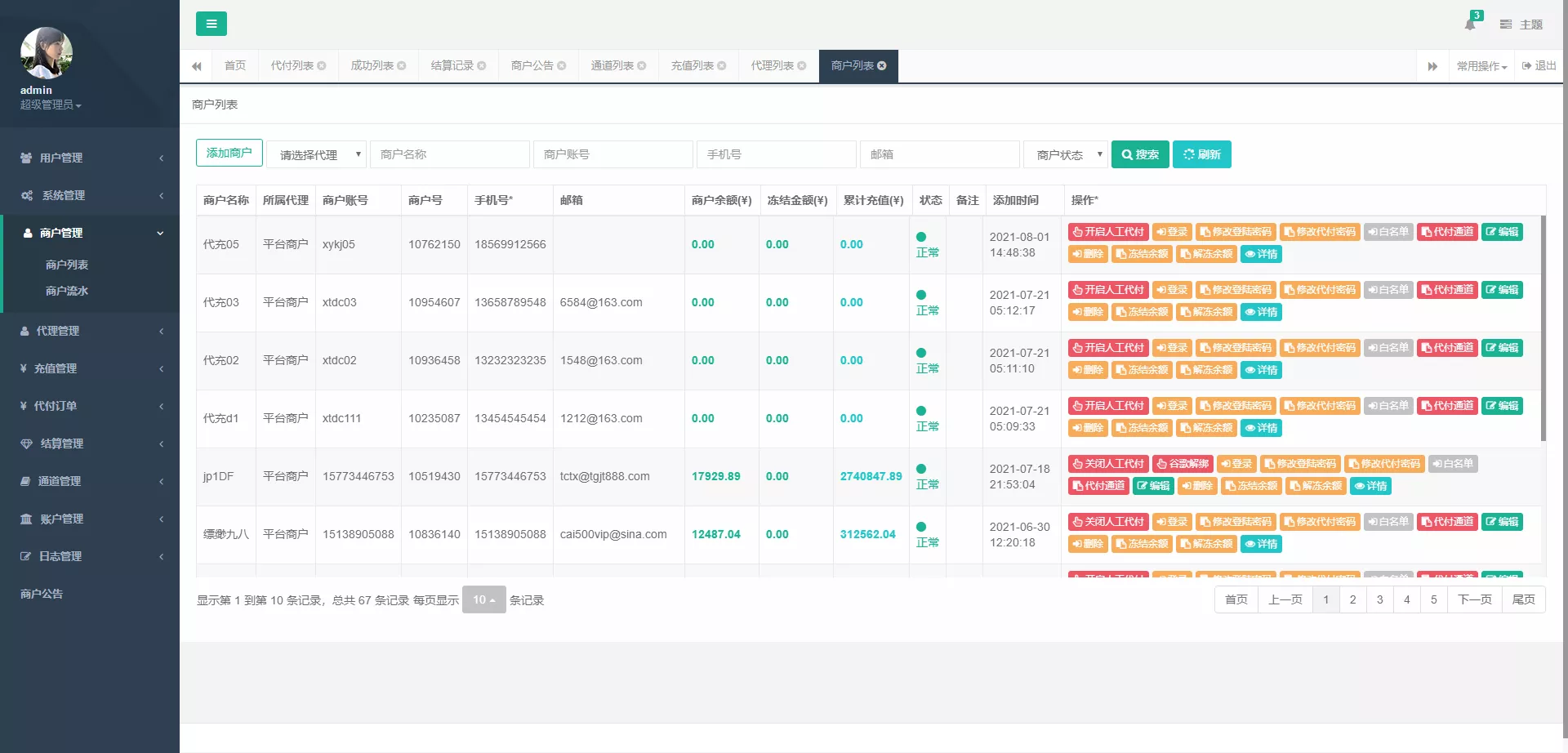This screenshot has height=753, width=1568.
Task: Go to page 3 in pagination
Action: [1379, 599]
